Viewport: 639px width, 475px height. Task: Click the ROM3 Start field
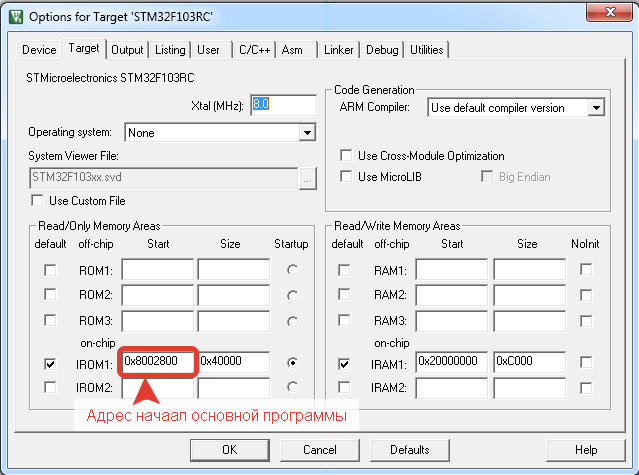158,321
